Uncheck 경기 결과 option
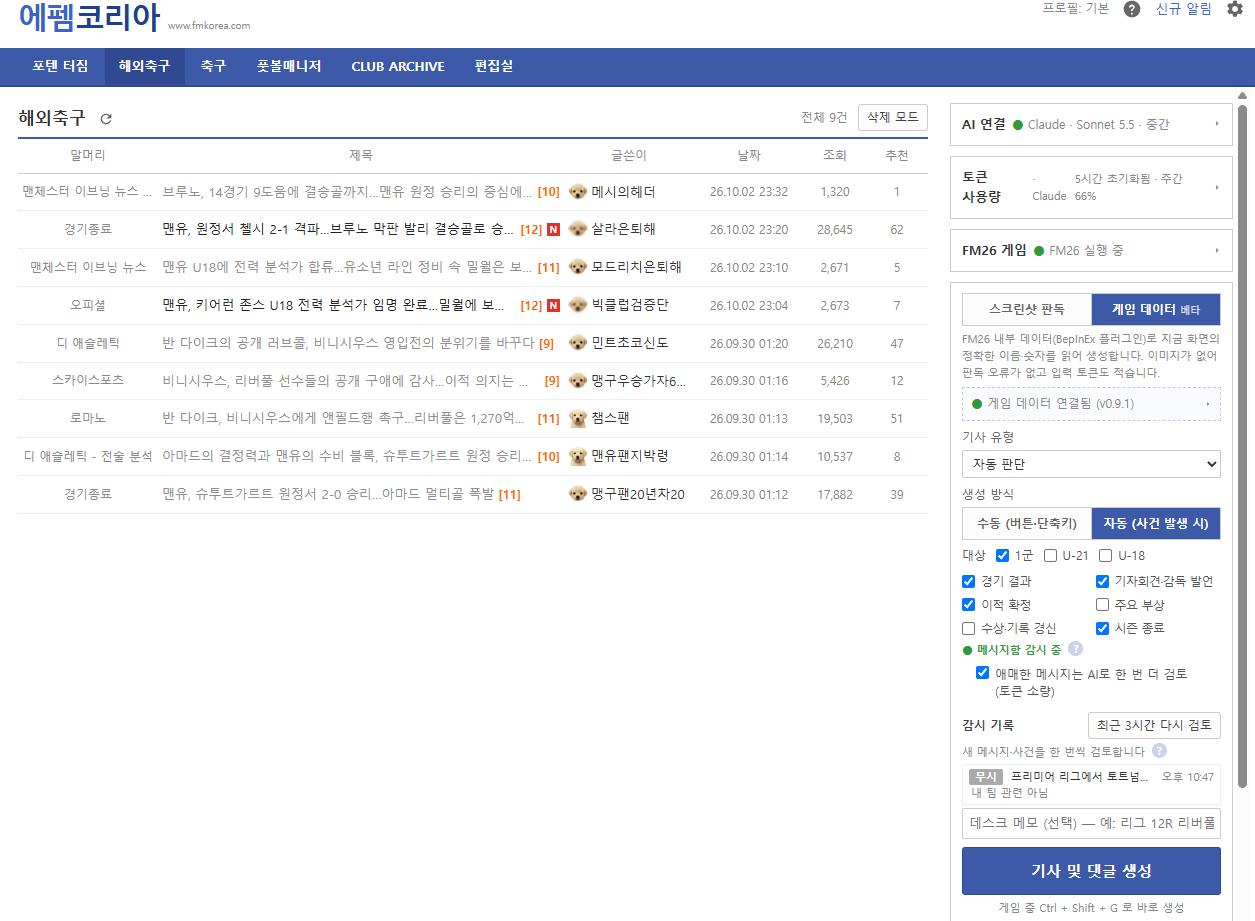 tap(968, 581)
